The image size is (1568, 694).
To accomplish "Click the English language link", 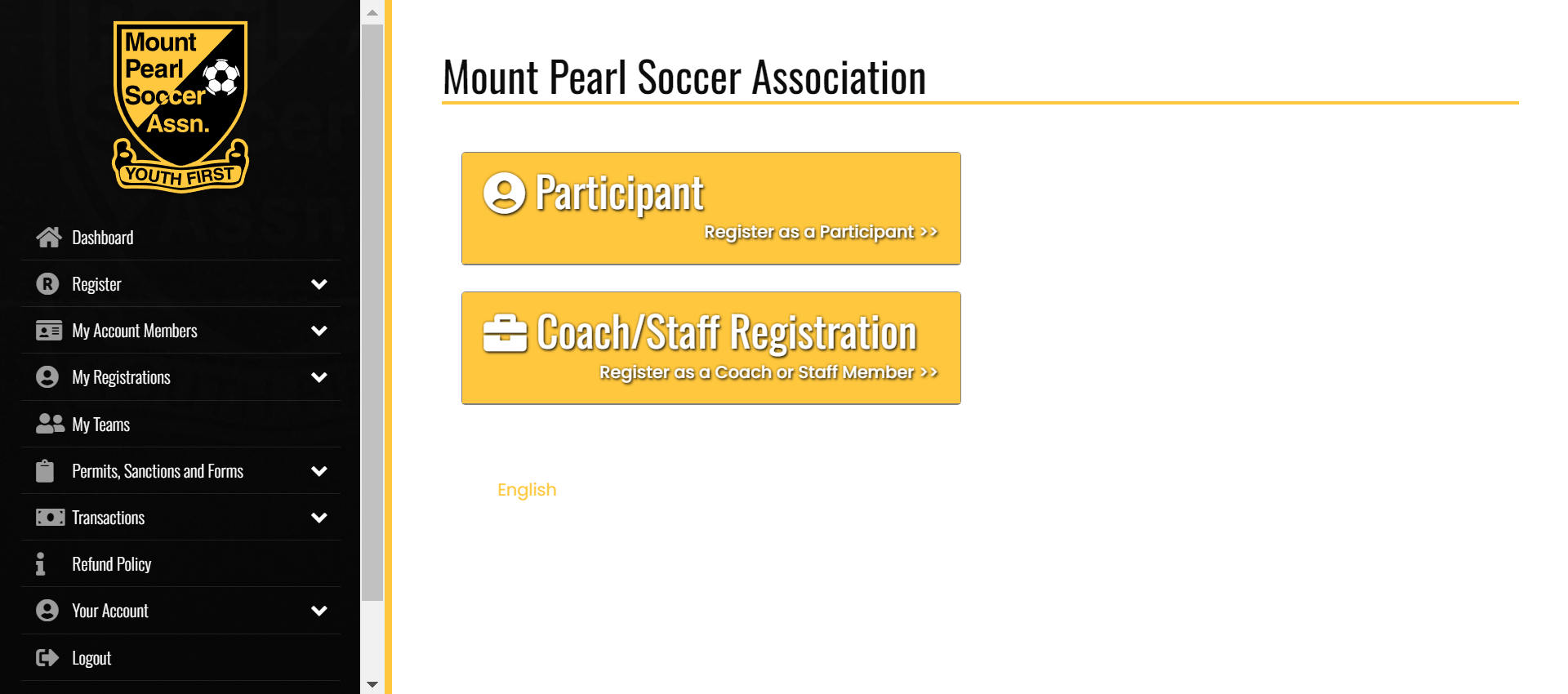I will [x=527, y=490].
